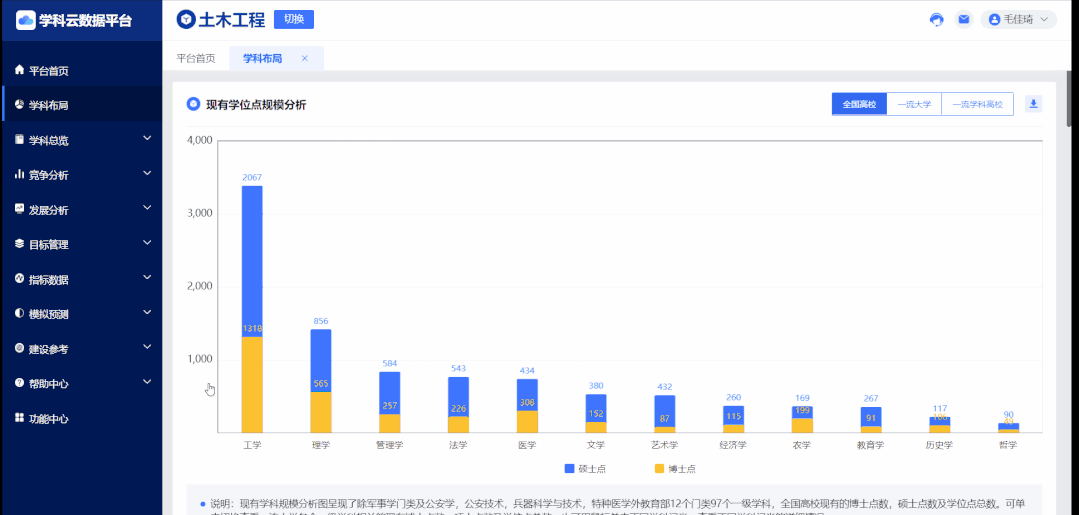Image resolution: width=1079 pixels, height=515 pixels.
Task: Click the cloud logo icon of 学科云数据平台
Action: [25, 20]
